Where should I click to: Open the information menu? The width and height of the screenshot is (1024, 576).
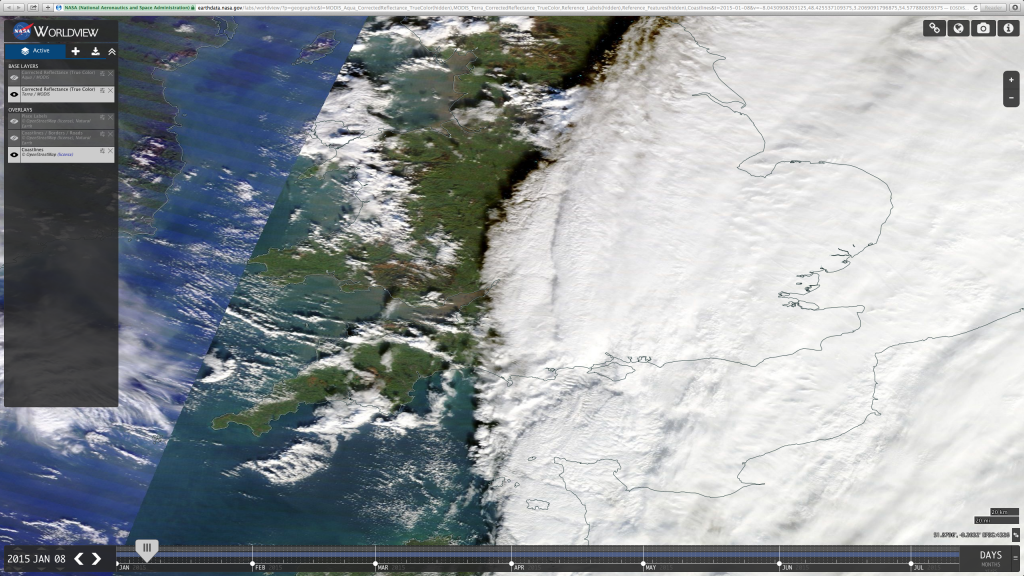(1008, 28)
